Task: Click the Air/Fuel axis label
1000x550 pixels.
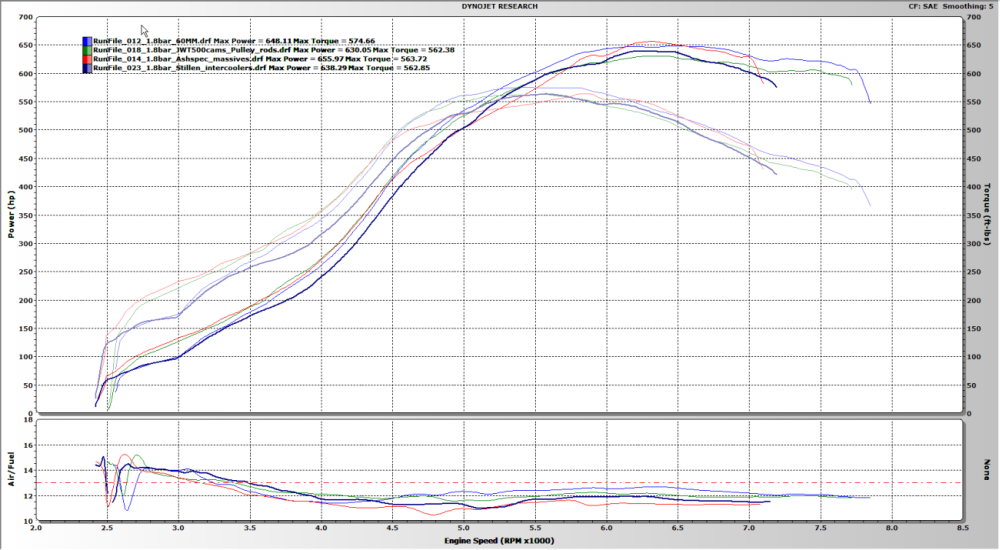Action: (11, 470)
